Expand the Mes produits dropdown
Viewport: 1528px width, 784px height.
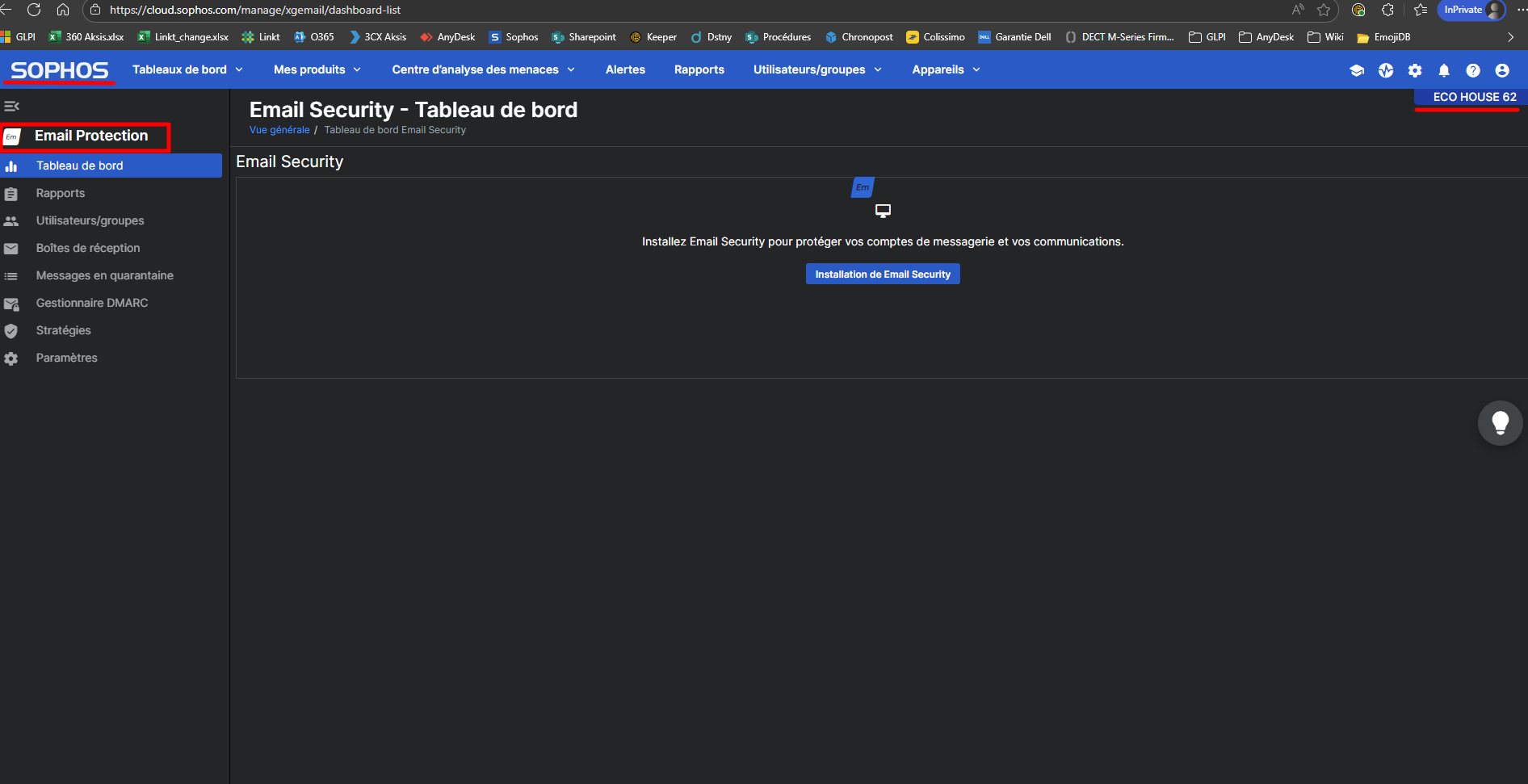[x=317, y=69]
